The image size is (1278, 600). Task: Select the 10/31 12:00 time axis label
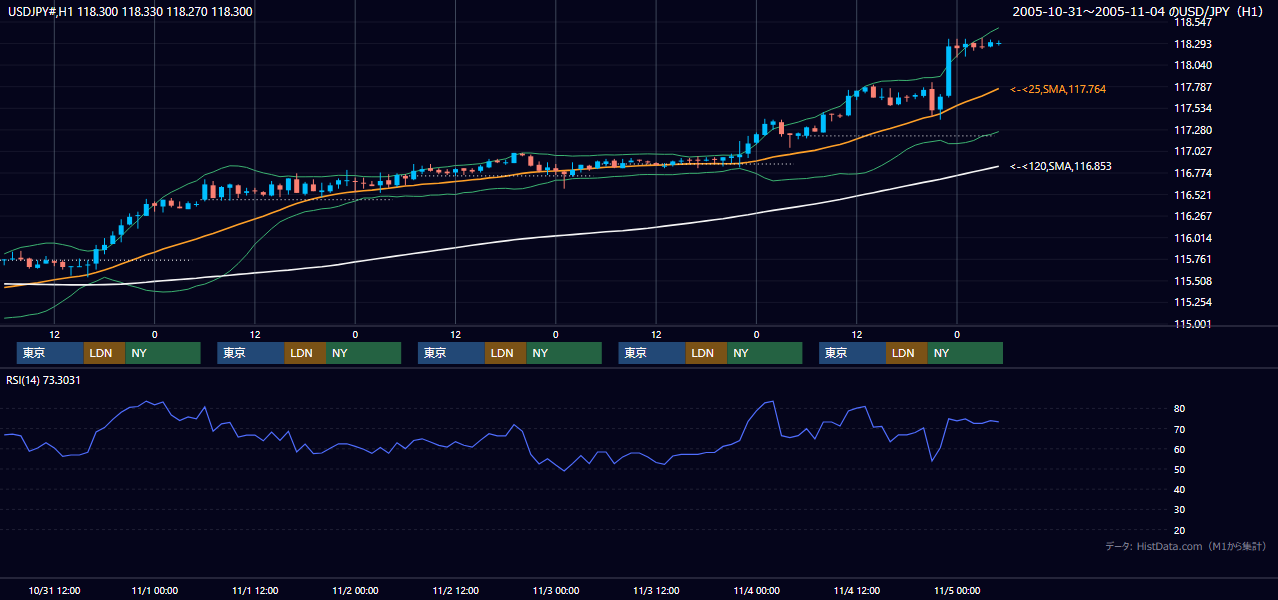(54, 591)
